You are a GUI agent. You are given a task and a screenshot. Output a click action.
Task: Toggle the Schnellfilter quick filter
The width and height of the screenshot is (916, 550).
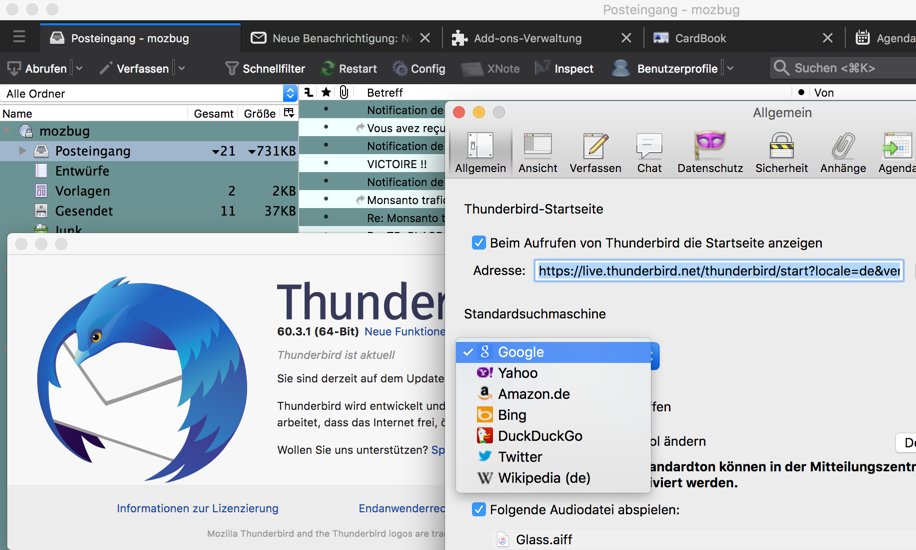tap(265, 68)
